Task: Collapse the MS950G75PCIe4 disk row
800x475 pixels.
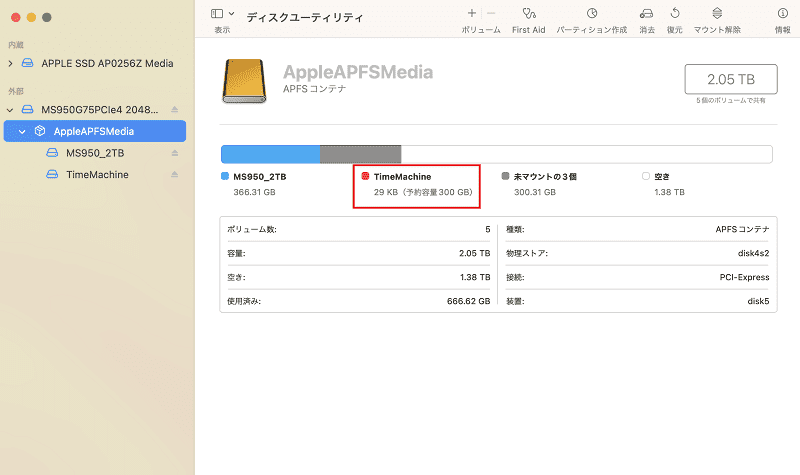Action: (10, 110)
